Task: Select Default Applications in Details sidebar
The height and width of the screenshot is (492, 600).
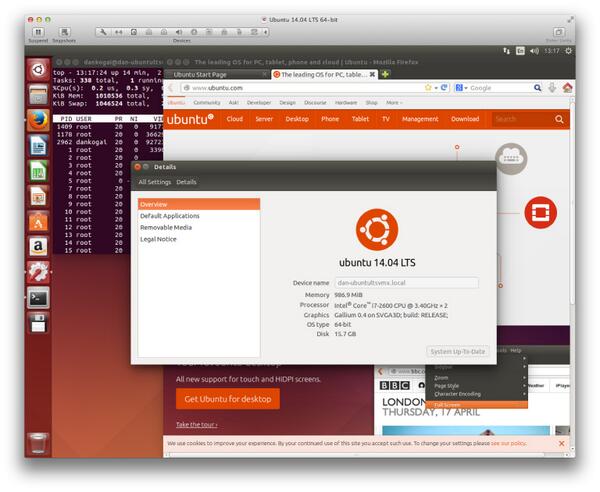Action: [199, 216]
